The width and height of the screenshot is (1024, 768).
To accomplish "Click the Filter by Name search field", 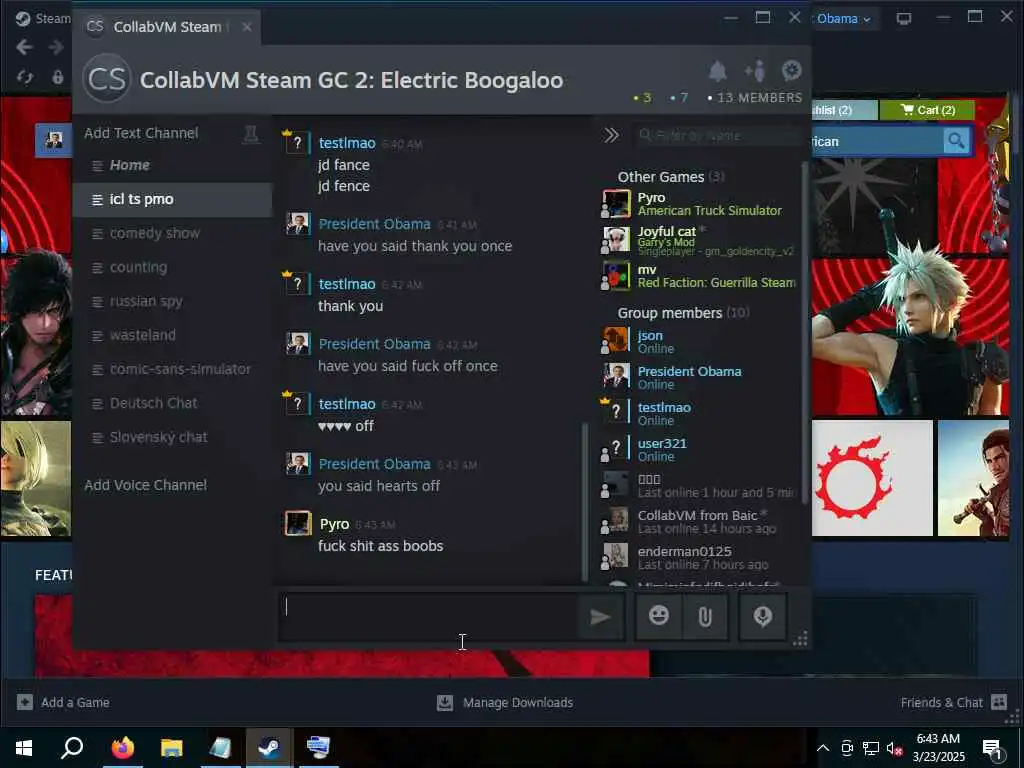I will coord(717,135).
